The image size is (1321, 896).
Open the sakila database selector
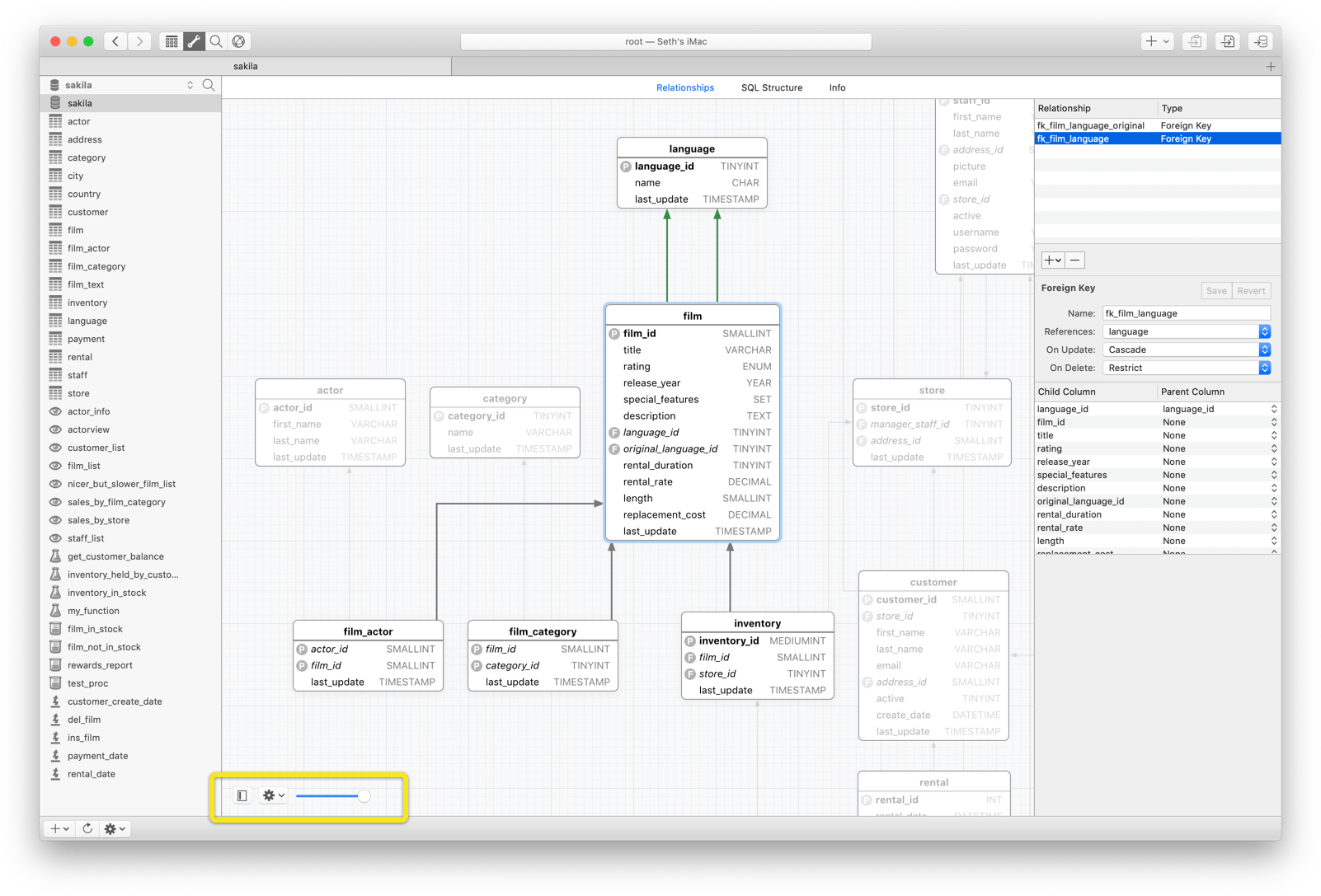click(122, 85)
